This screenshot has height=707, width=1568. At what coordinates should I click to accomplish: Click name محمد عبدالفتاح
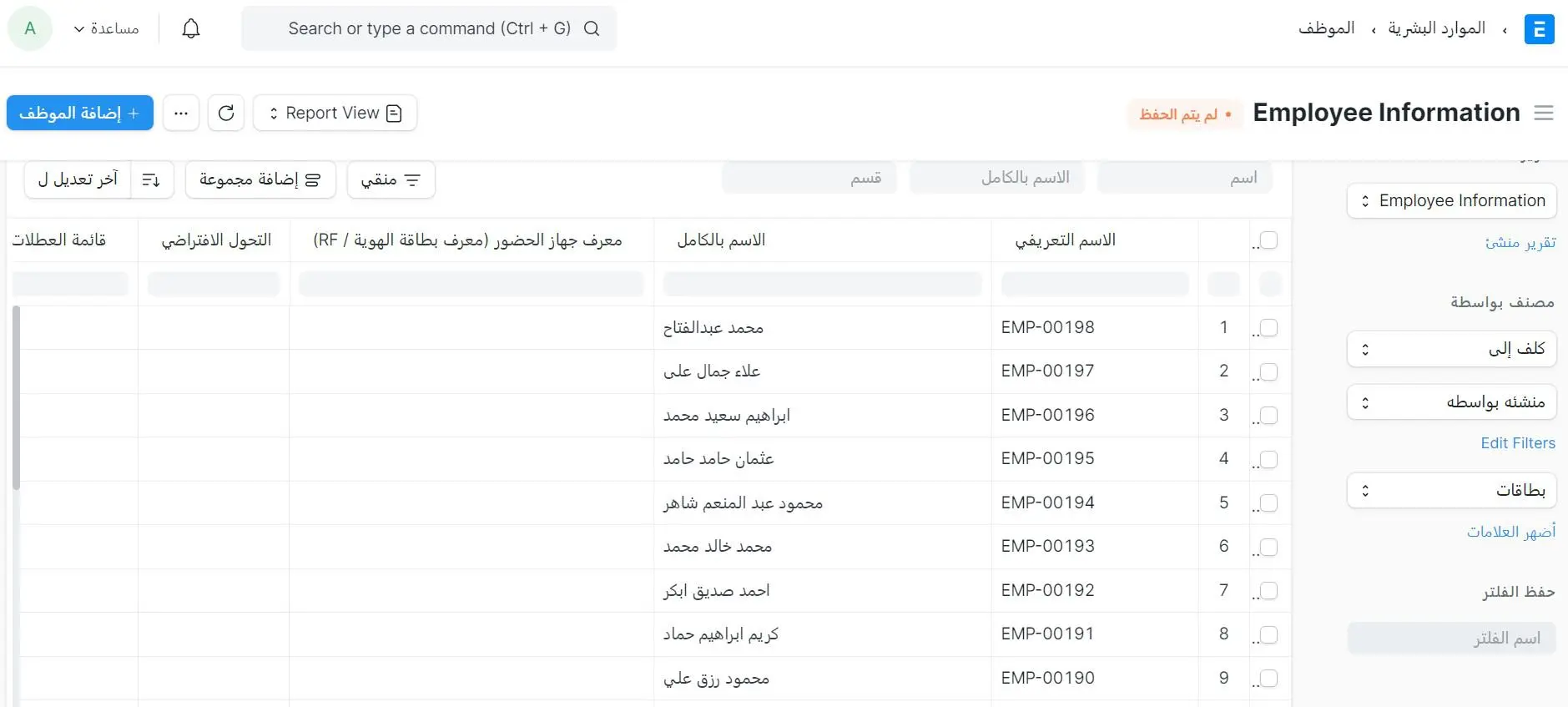tap(713, 328)
